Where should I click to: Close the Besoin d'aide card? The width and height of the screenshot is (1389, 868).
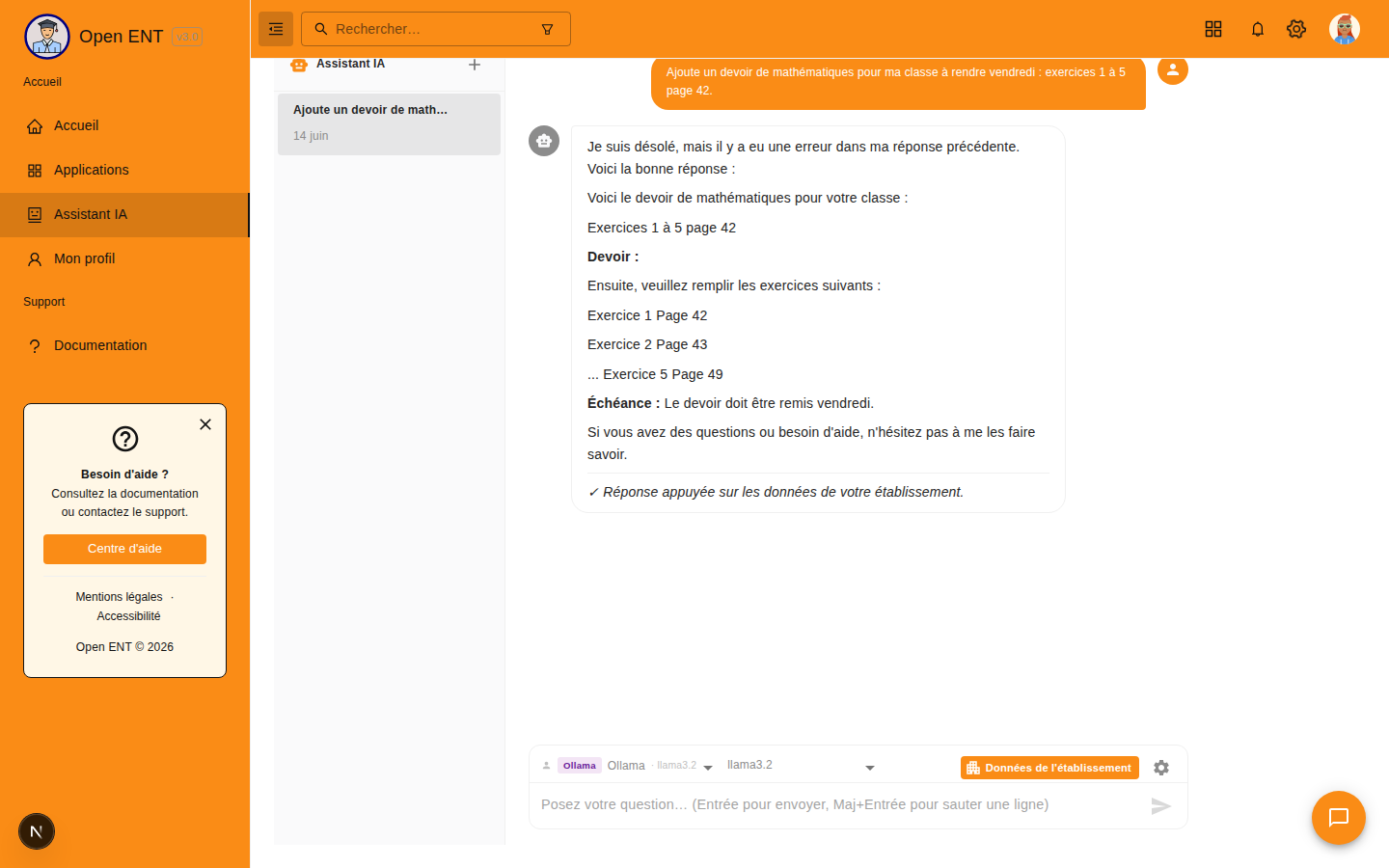tap(205, 424)
